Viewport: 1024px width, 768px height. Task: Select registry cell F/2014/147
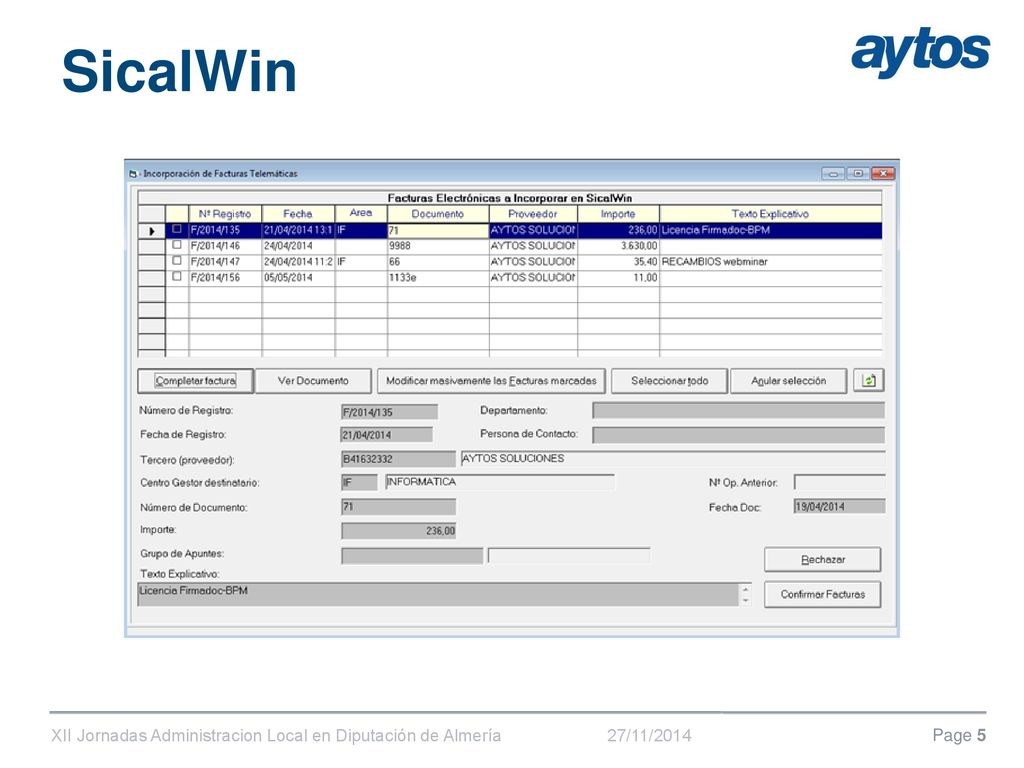pyautogui.click(x=225, y=262)
